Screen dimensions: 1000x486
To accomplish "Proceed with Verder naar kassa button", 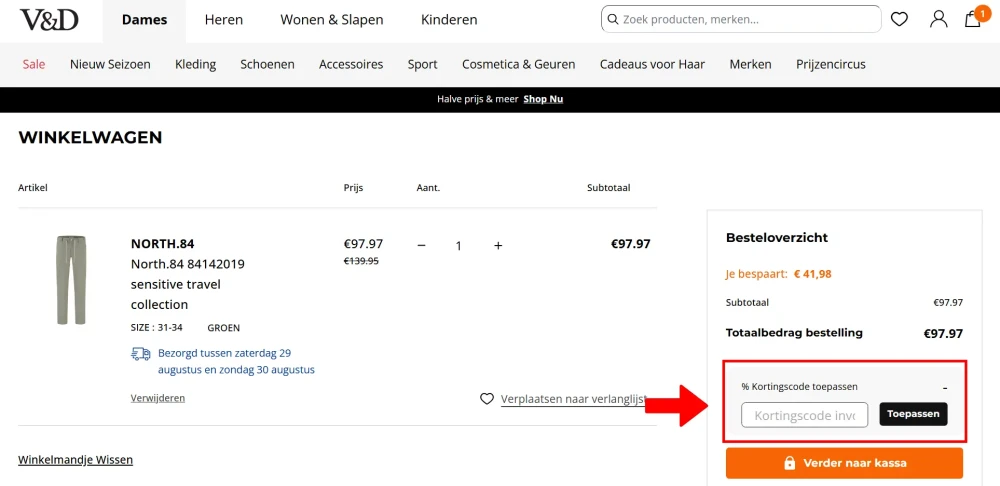I will click(x=844, y=463).
